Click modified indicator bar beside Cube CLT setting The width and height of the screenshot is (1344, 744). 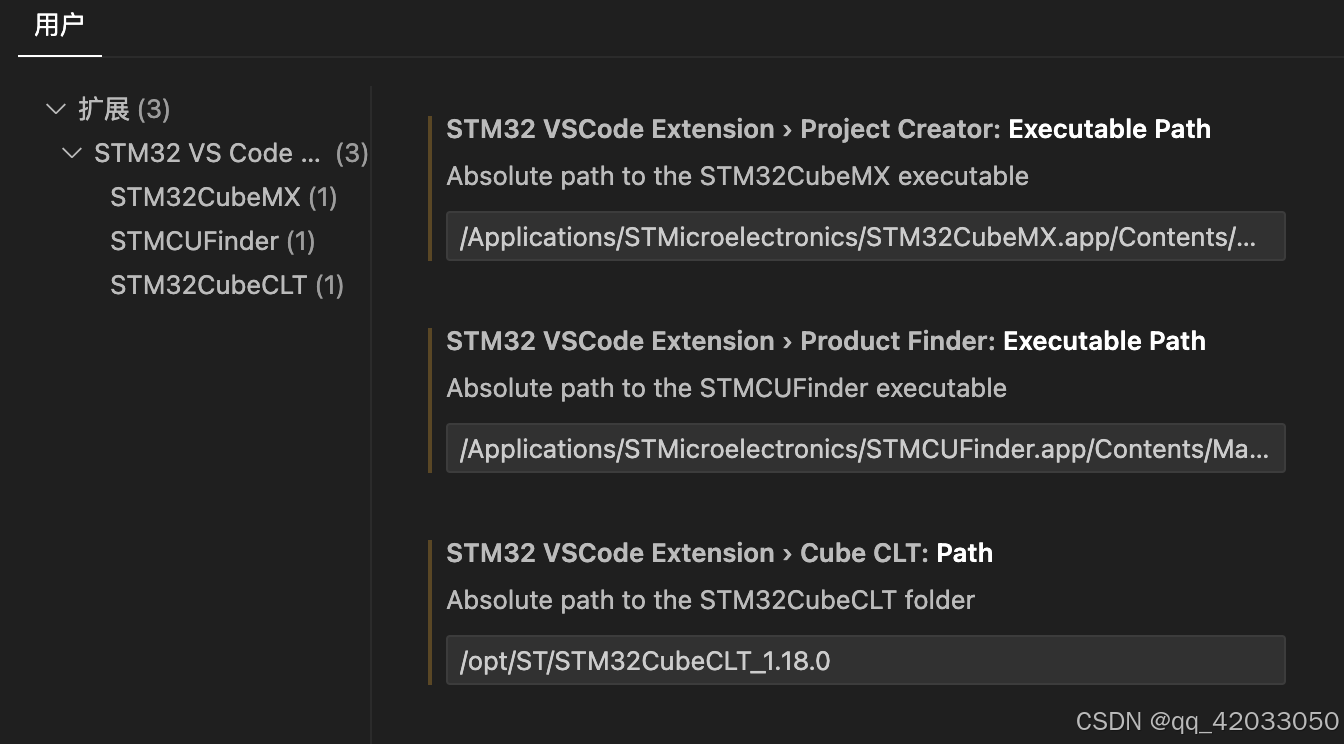pos(430,612)
